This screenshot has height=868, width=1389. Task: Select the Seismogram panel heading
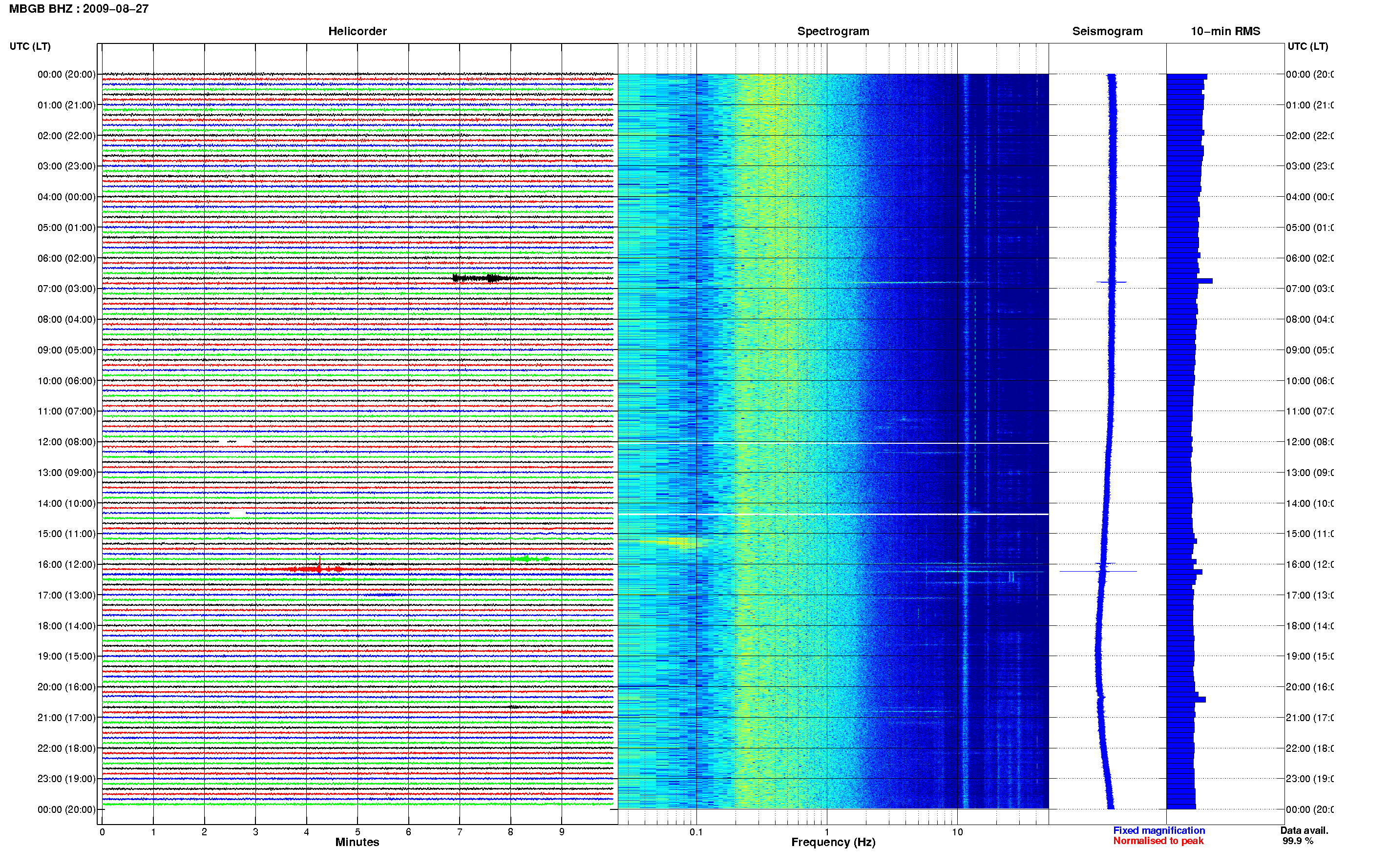coord(1107,31)
